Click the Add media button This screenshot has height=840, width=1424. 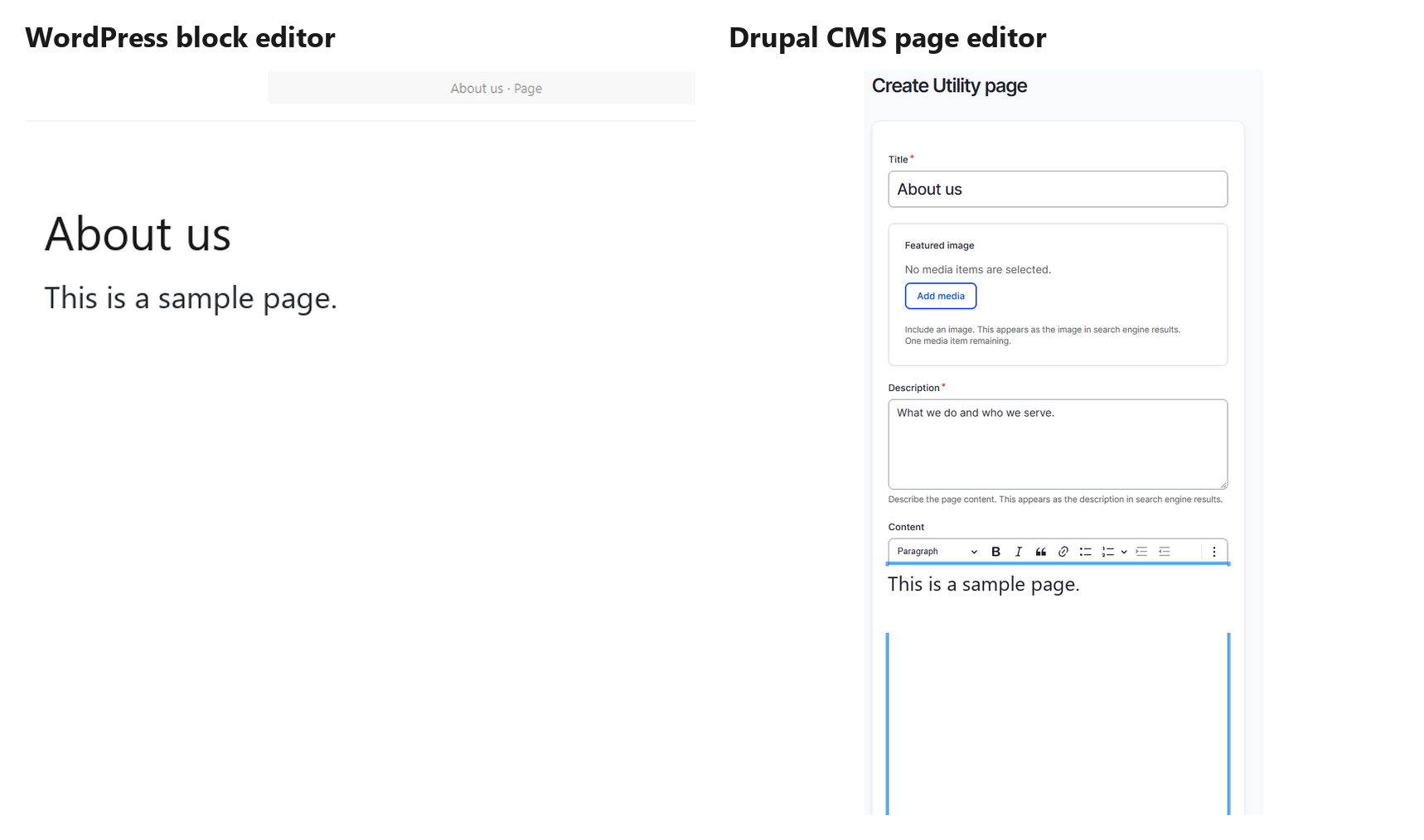click(941, 296)
